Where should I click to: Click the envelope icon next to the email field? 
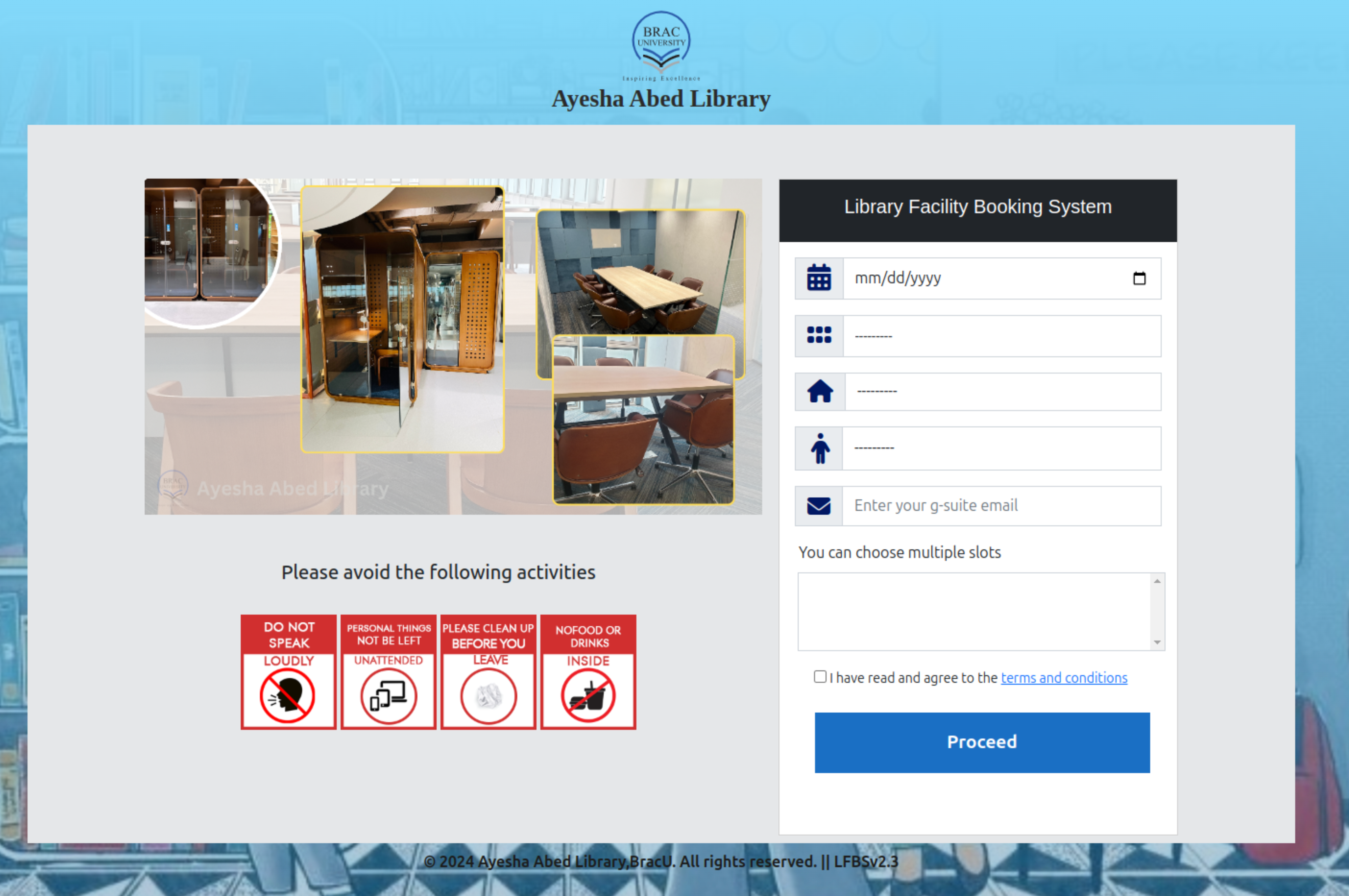[x=819, y=506]
